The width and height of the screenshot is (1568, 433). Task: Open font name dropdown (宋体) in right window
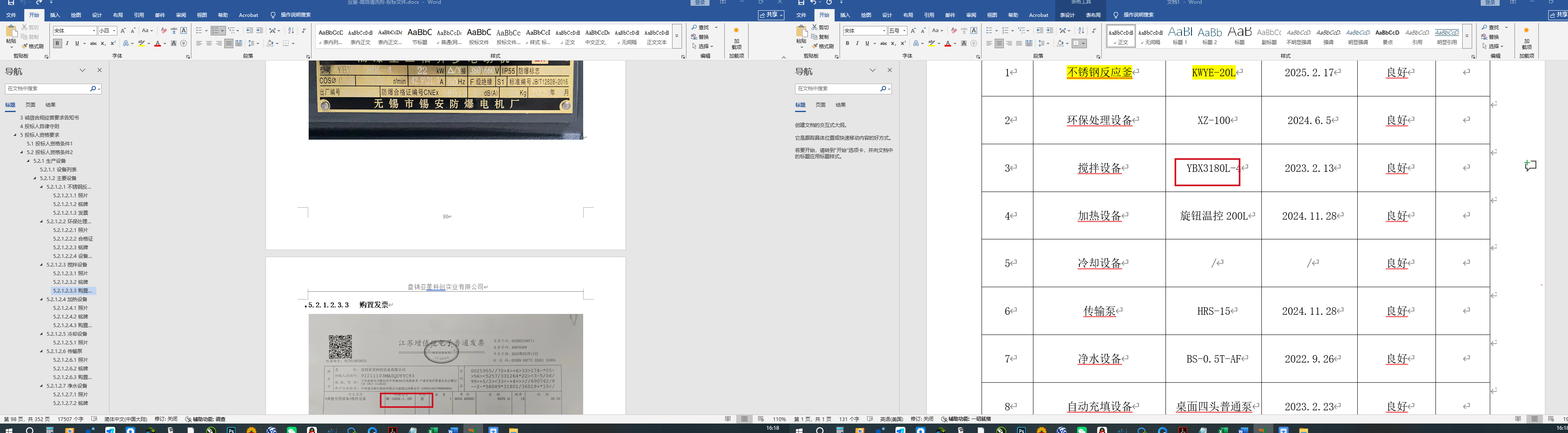point(884,30)
